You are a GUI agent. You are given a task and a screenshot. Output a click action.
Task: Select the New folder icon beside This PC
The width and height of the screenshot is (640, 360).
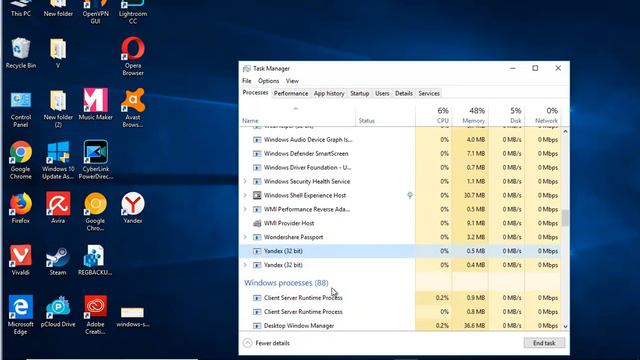58,8
